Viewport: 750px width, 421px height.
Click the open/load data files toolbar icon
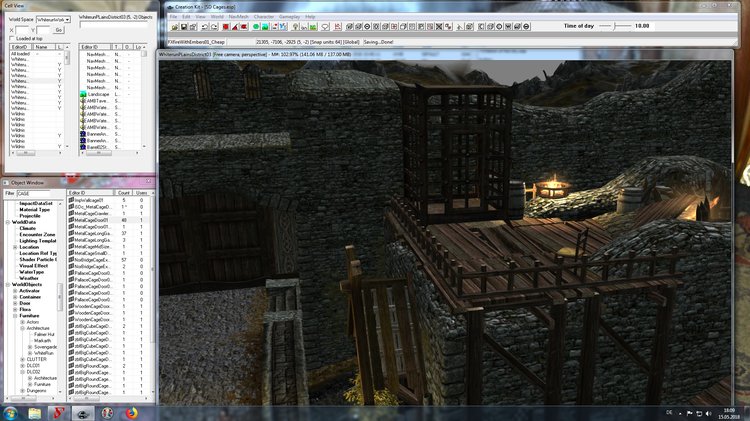pos(175,27)
